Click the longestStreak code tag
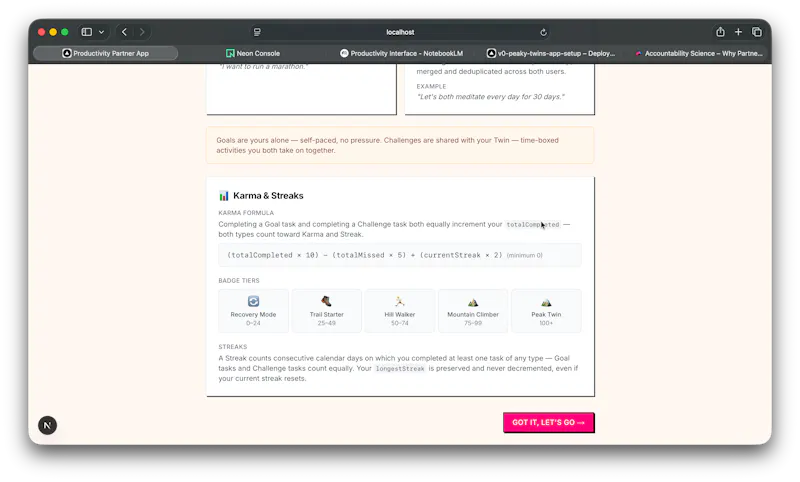This screenshot has height=482, width=800. (x=399, y=368)
